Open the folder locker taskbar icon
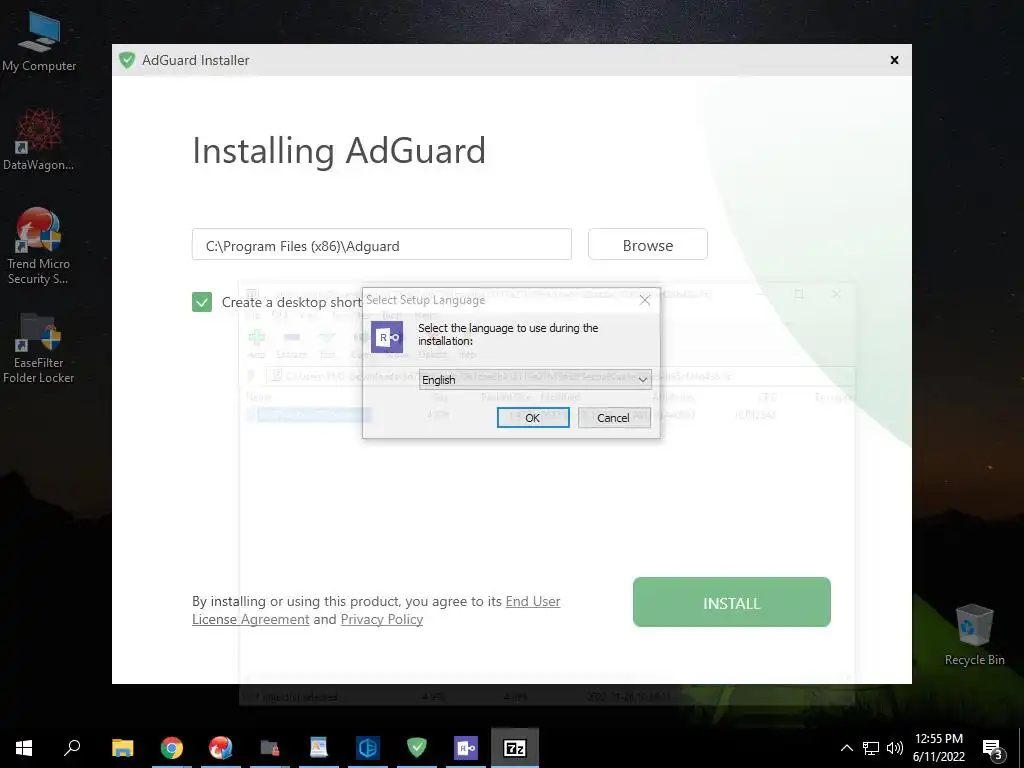This screenshot has height=768, width=1024. [x=270, y=748]
